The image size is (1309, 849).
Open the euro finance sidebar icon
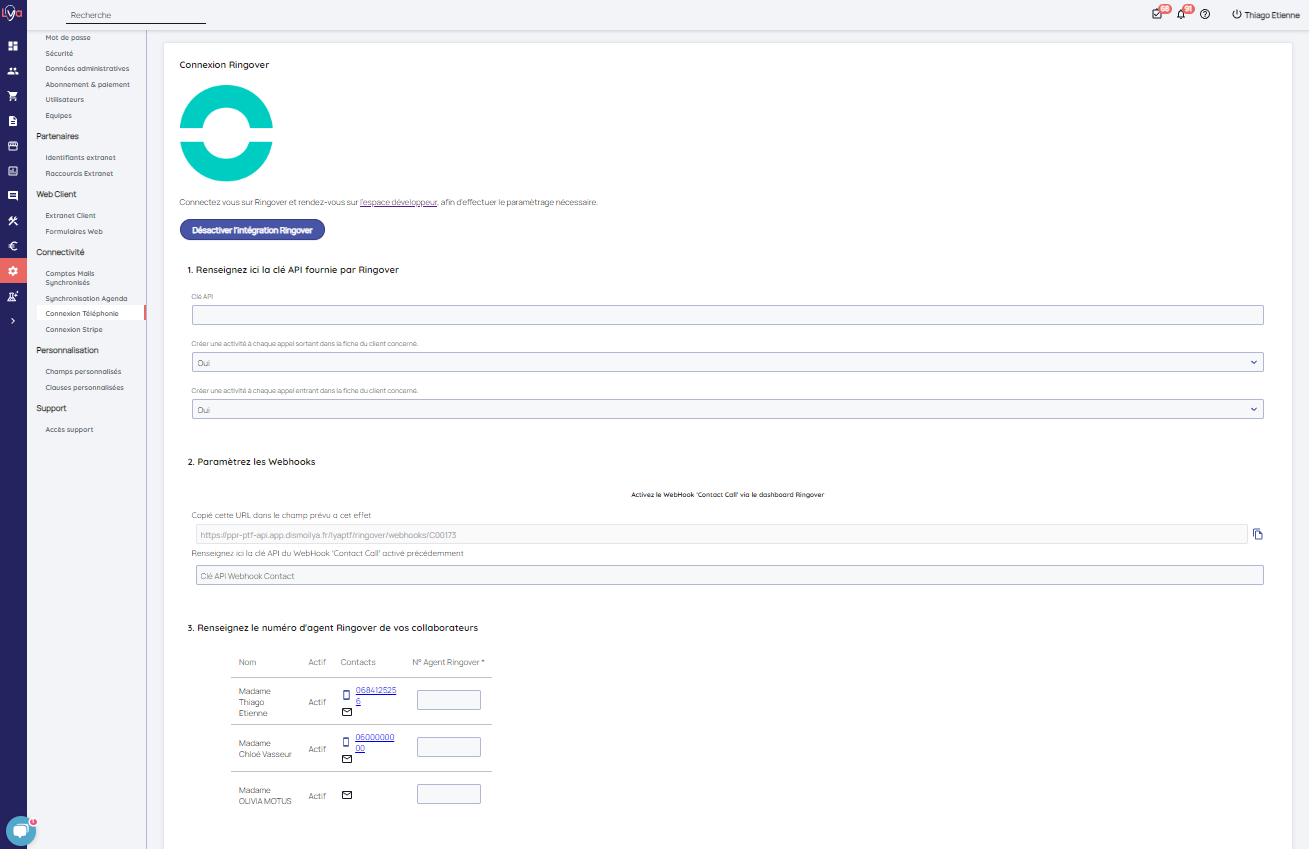pyautogui.click(x=13, y=246)
